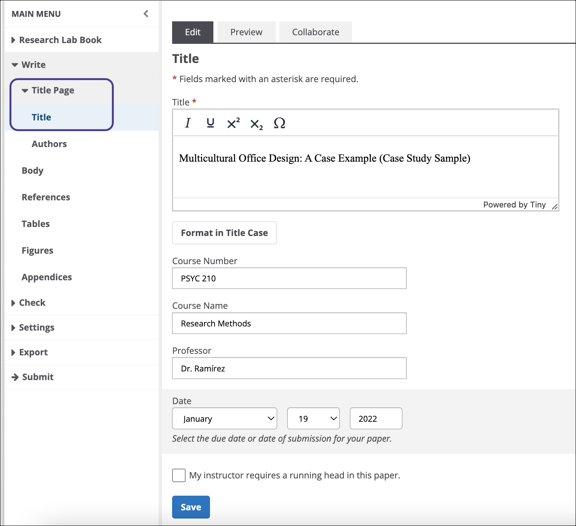This screenshot has width=576, height=526.
Task: Open the month dropdown showing January
Action: (x=224, y=418)
